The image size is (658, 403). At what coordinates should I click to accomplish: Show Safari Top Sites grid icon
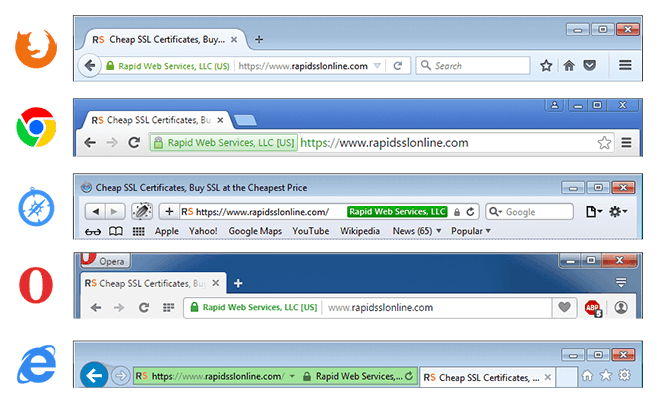(138, 231)
